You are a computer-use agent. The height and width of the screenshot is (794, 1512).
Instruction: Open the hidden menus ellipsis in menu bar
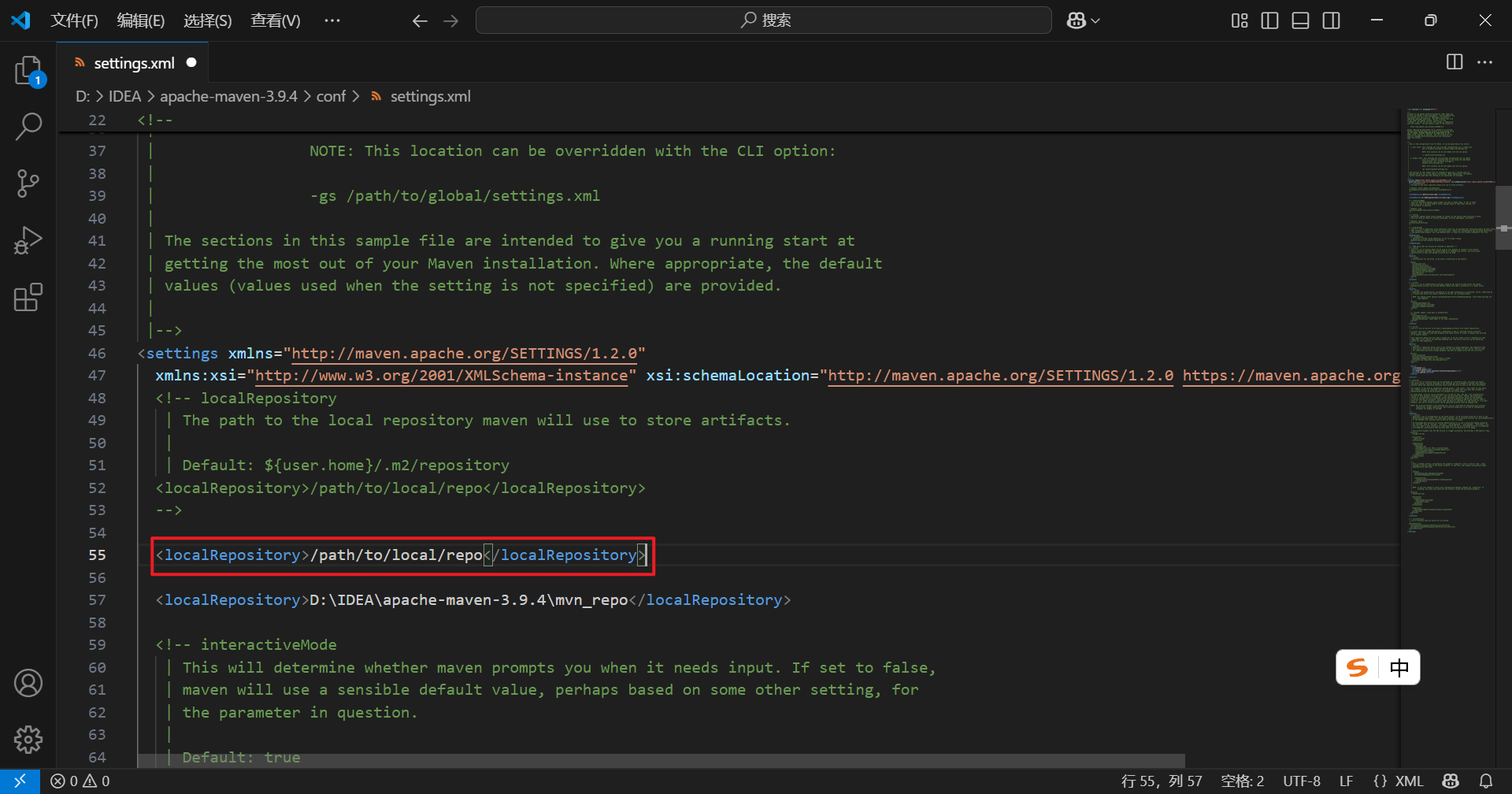point(332,20)
